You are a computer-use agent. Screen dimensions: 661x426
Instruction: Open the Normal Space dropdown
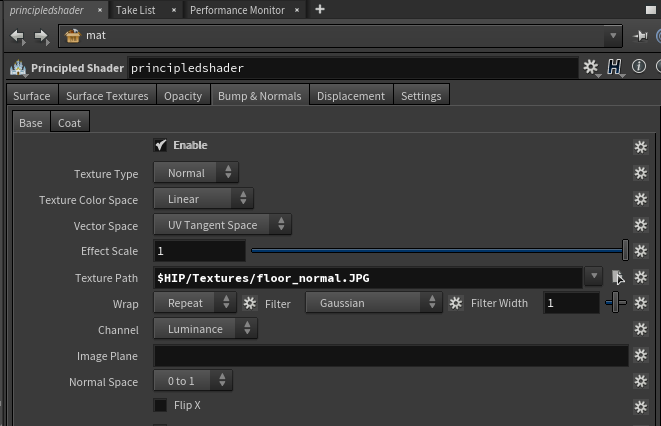pyautogui.click(x=193, y=381)
